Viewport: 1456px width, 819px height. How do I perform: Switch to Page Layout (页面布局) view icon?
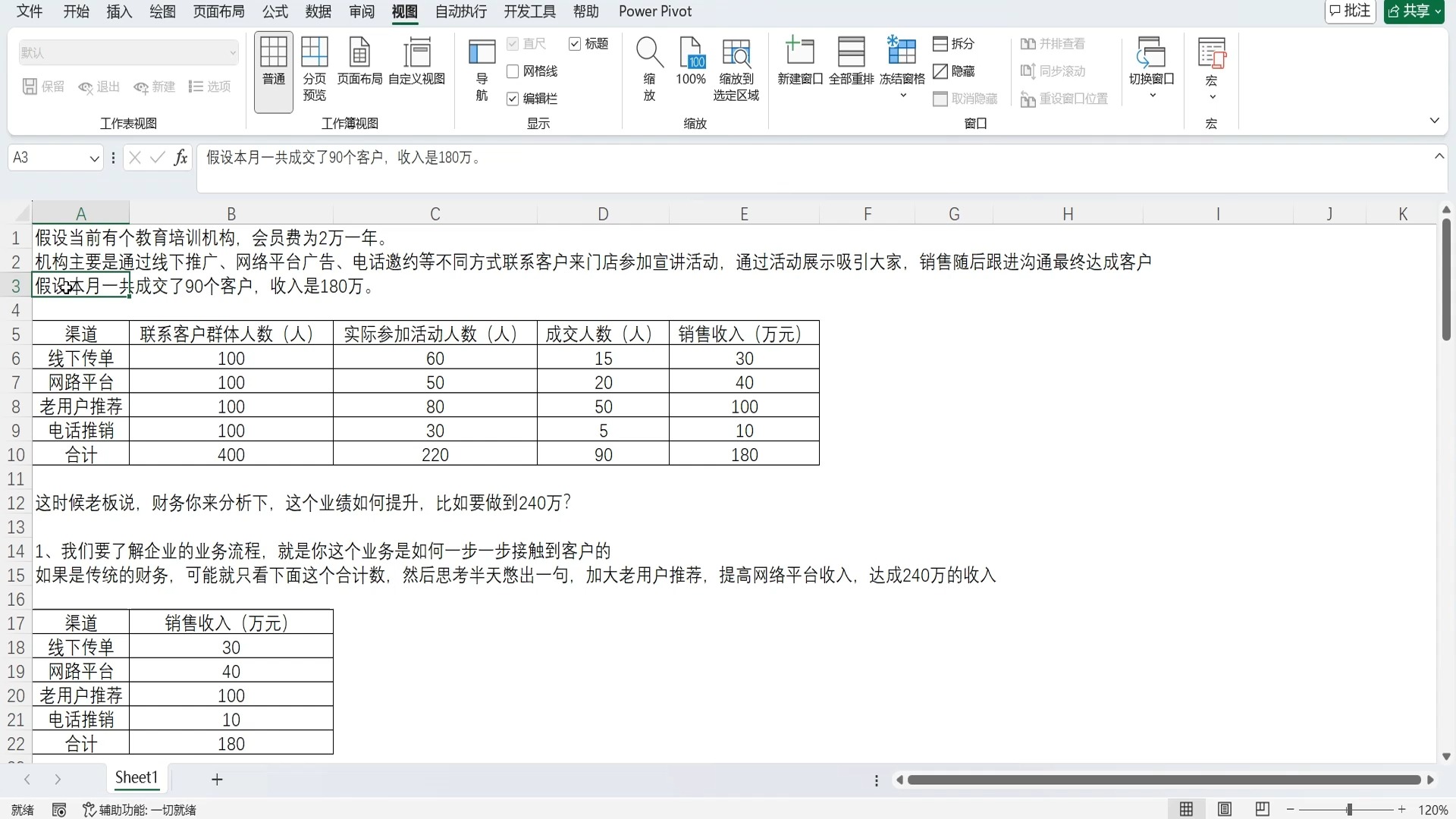(359, 61)
